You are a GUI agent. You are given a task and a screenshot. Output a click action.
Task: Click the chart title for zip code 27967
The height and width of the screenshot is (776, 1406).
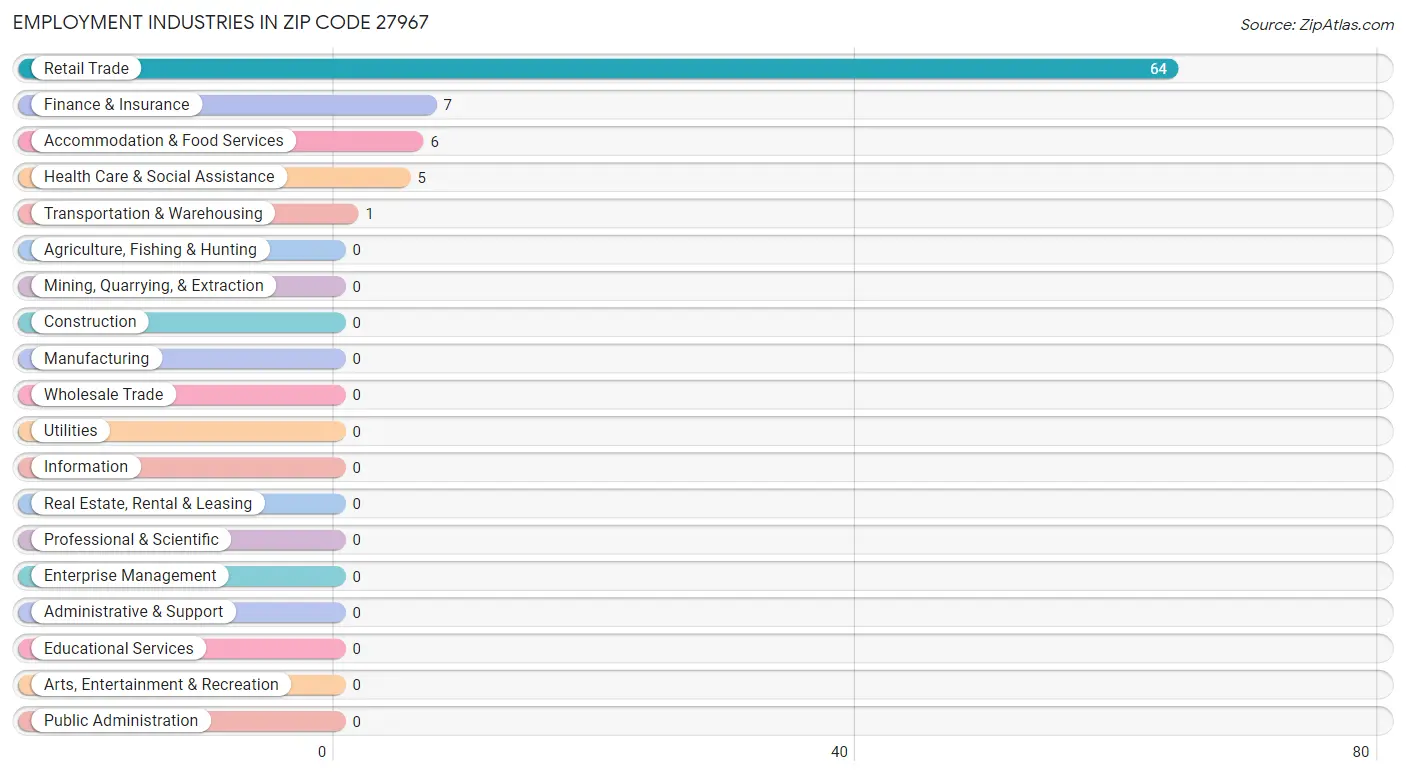(x=221, y=22)
